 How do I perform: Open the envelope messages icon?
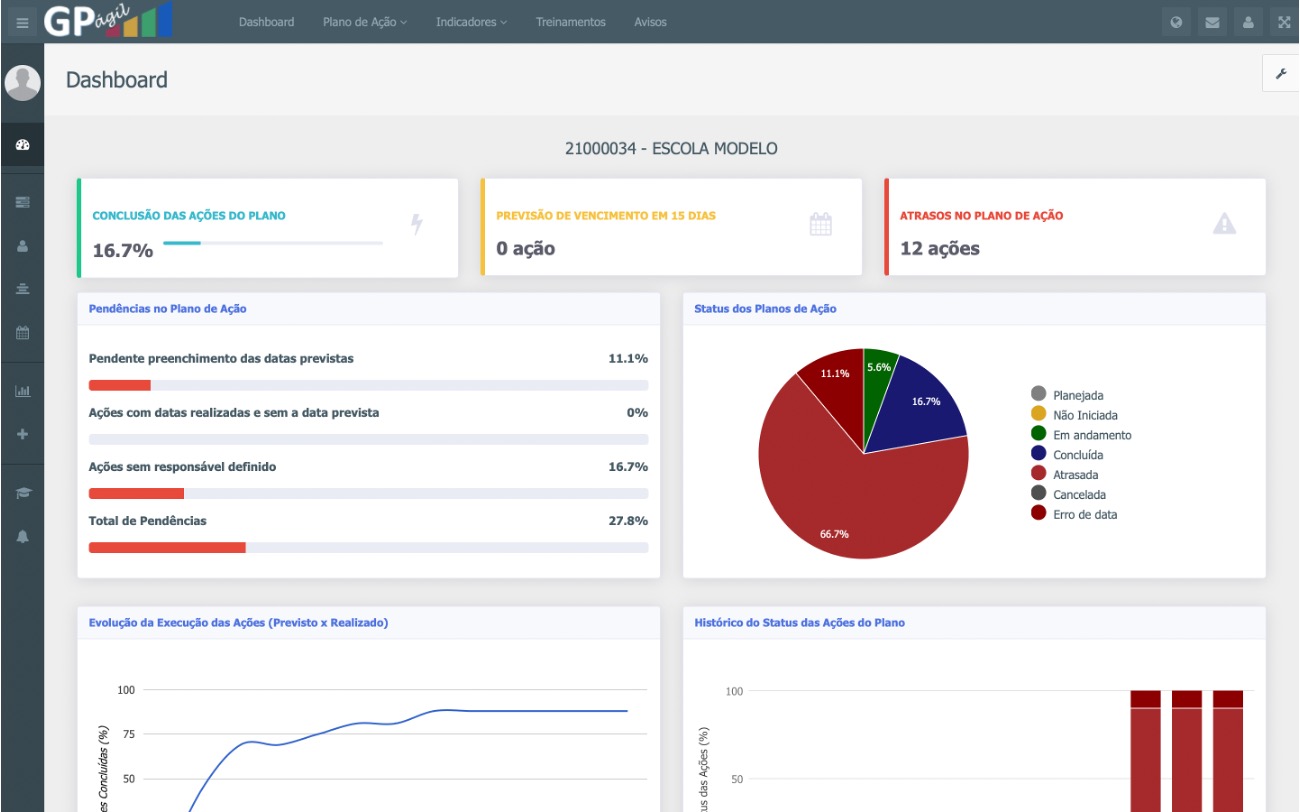pyautogui.click(x=1212, y=22)
